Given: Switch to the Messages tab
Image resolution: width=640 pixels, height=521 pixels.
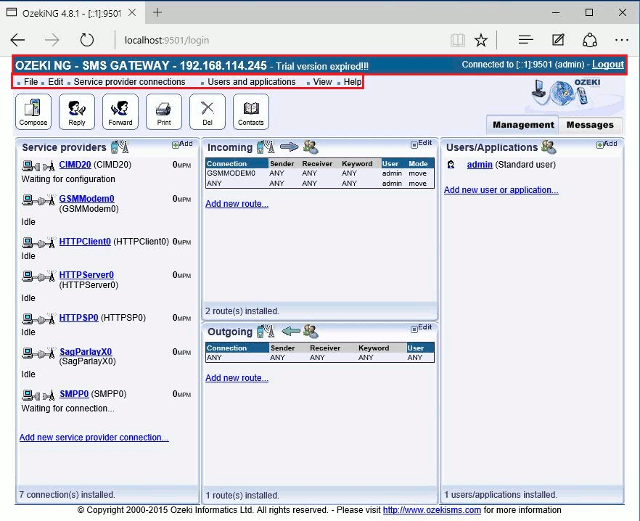Looking at the screenshot, I should click(x=590, y=125).
